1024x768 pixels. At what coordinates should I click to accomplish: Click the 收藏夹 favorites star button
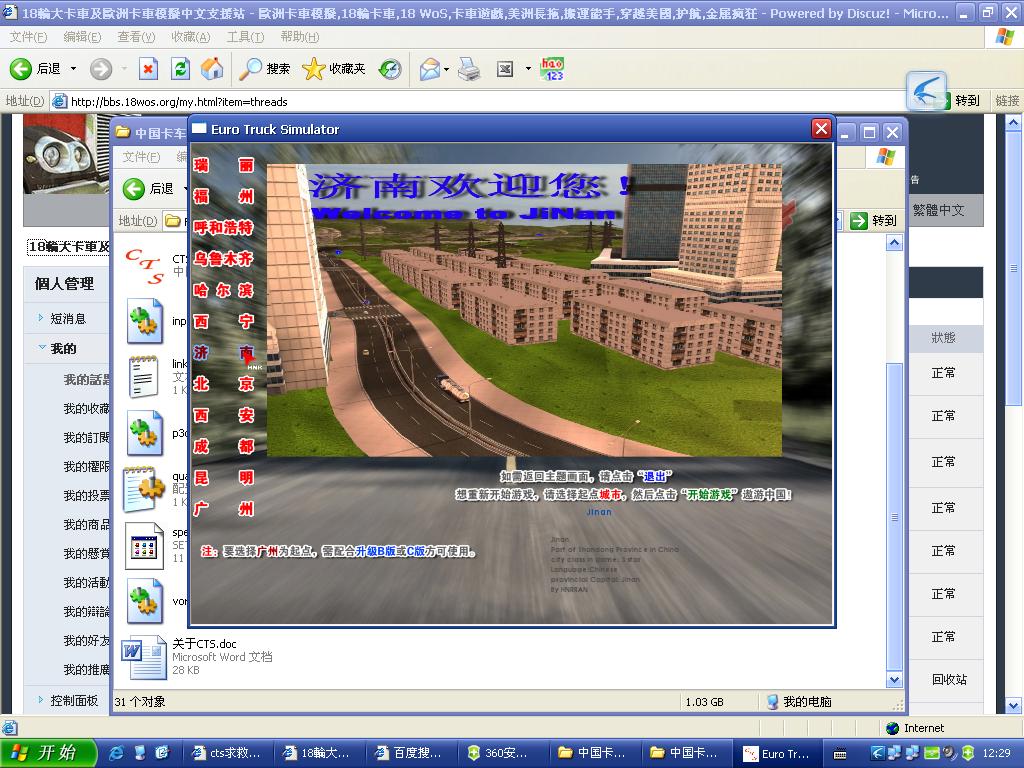pos(334,69)
